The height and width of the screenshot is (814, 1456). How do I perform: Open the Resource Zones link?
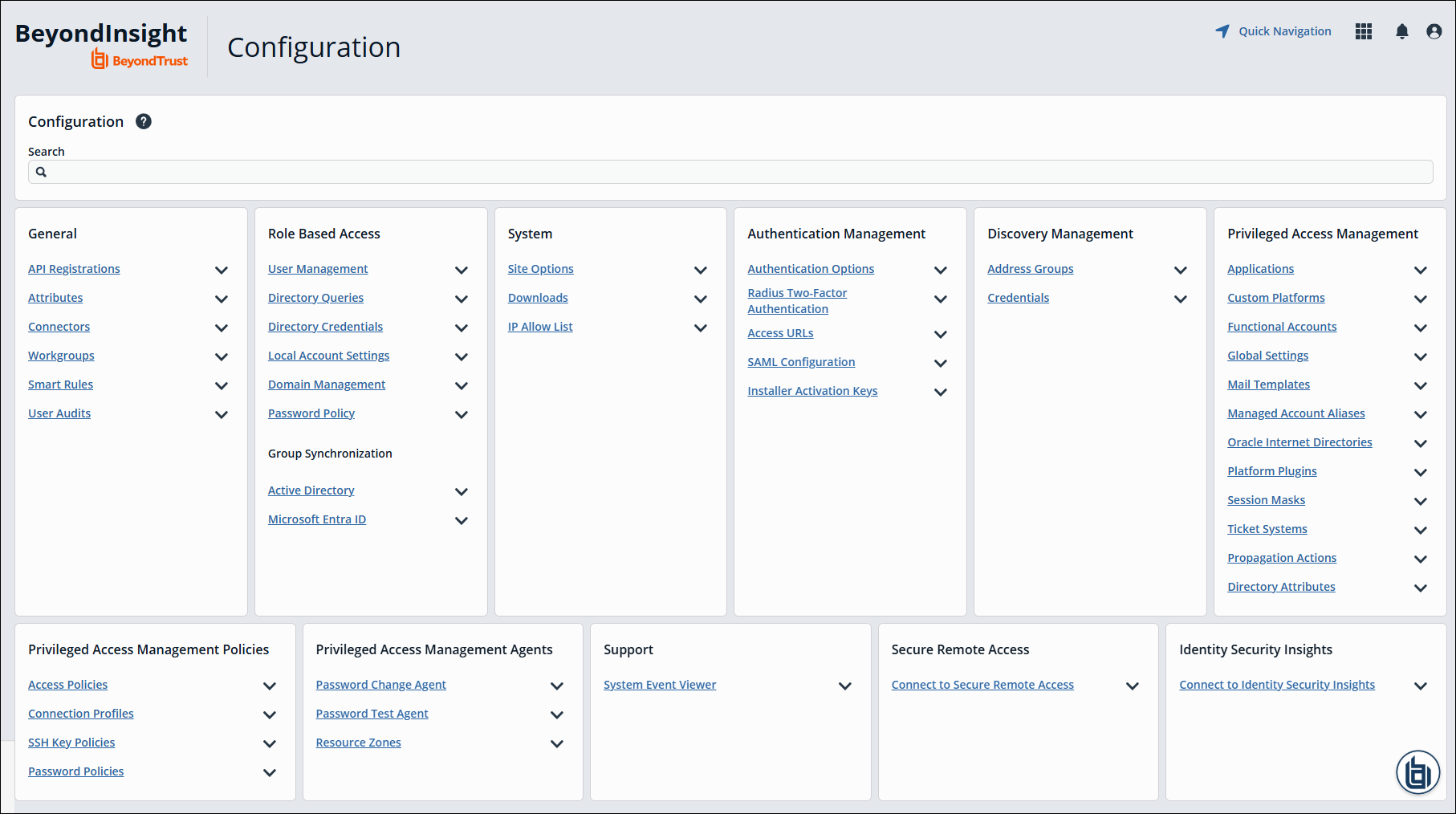358,743
